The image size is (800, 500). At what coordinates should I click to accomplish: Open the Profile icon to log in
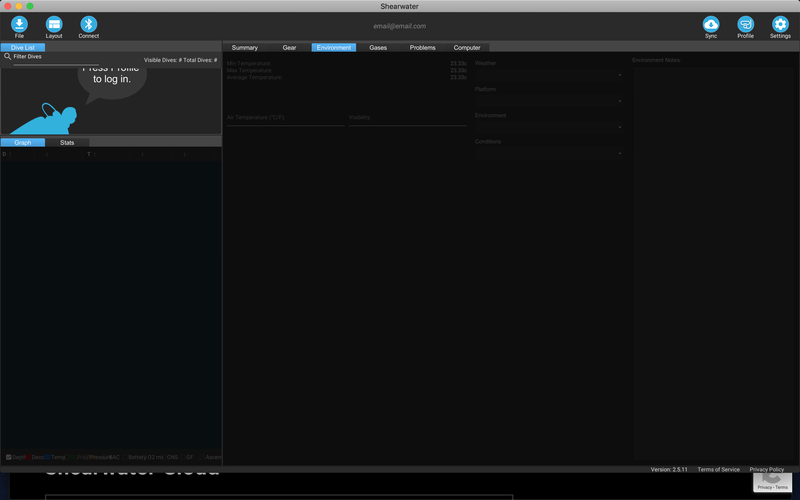(x=745, y=24)
